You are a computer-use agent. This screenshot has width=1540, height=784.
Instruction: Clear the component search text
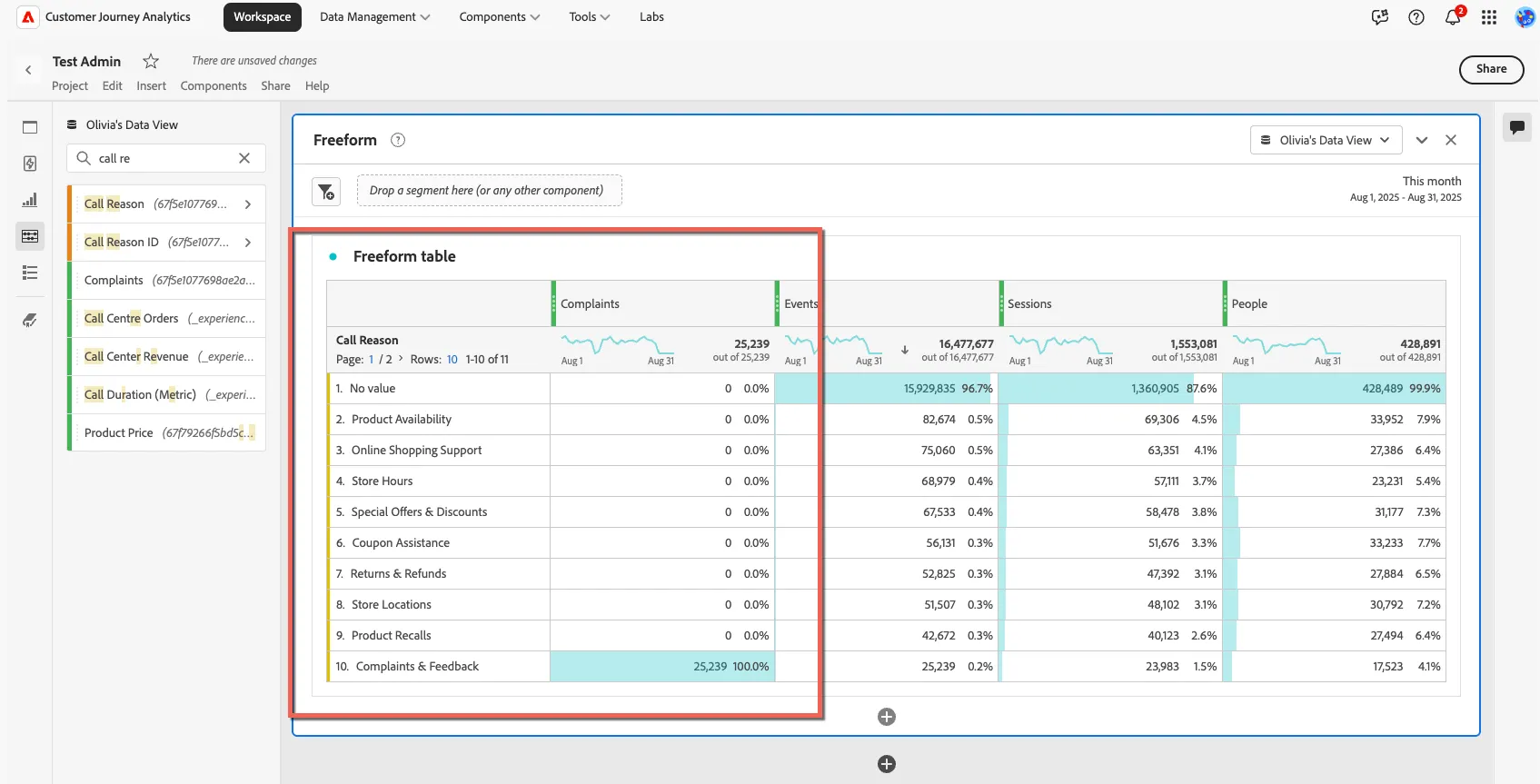pyautogui.click(x=244, y=158)
